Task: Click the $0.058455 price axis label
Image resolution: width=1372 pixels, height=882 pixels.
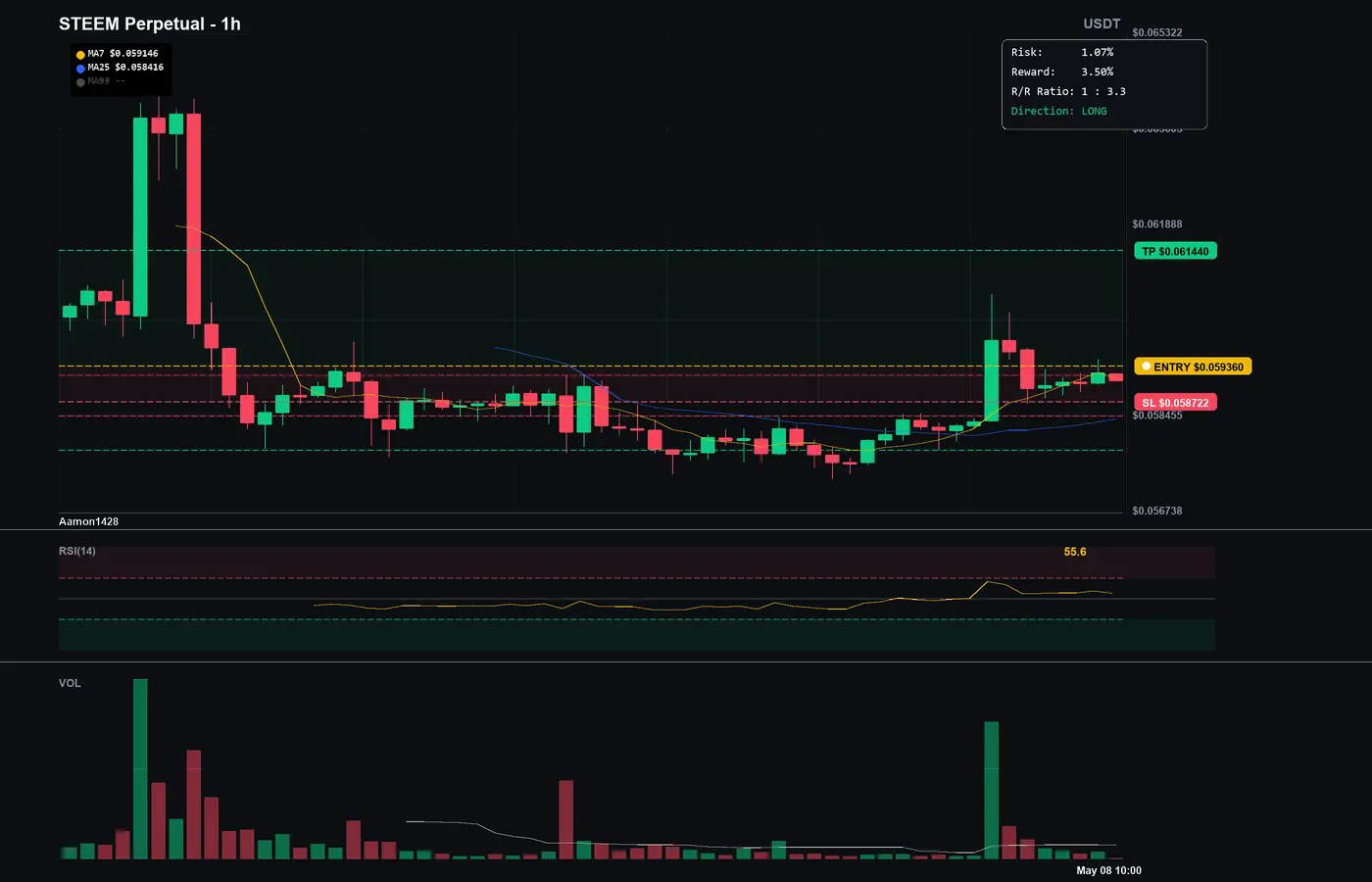Action: click(x=1157, y=416)
